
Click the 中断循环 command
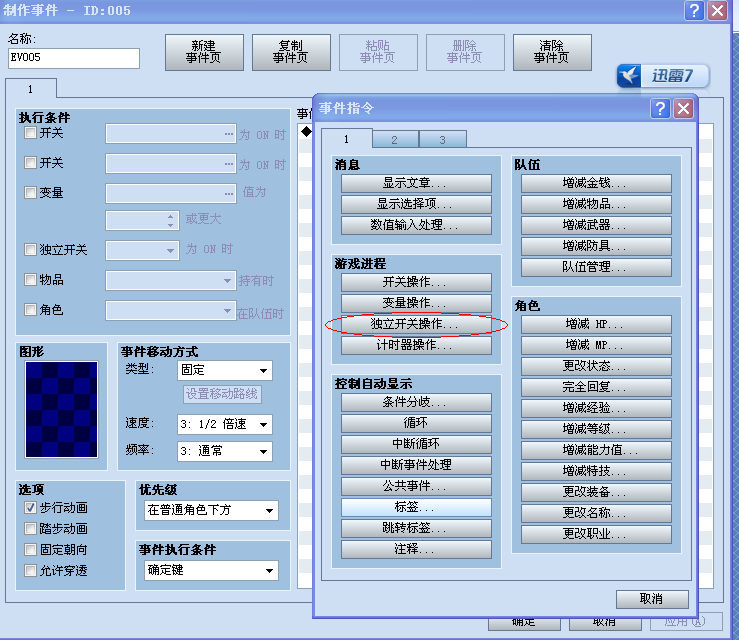coord(416,444)
